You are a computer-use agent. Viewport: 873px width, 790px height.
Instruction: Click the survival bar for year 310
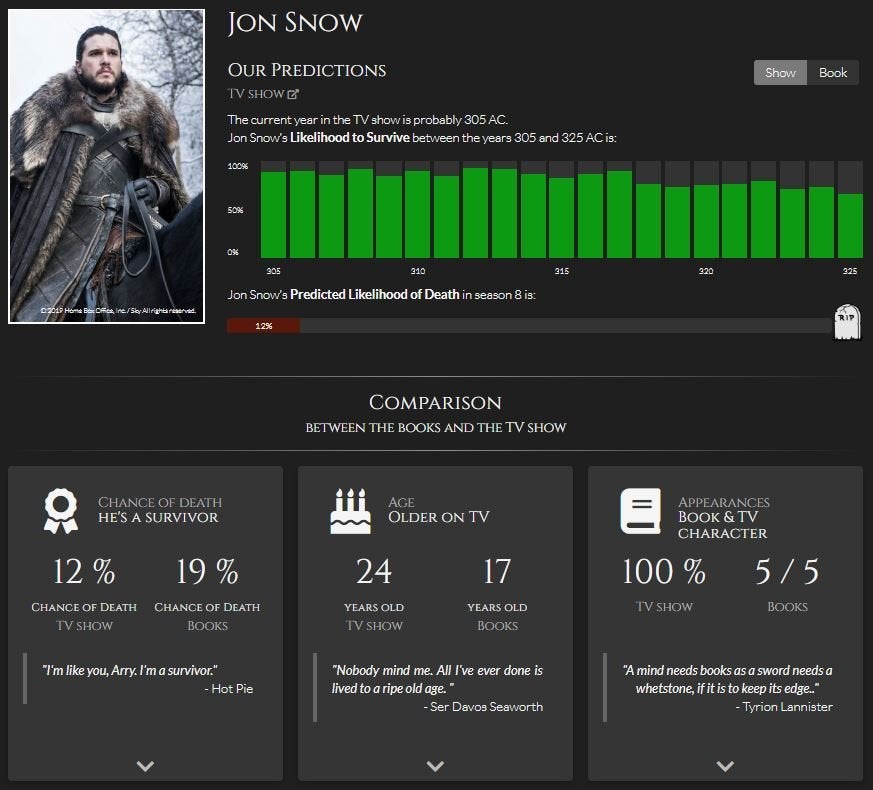click(x=418, y=214)
